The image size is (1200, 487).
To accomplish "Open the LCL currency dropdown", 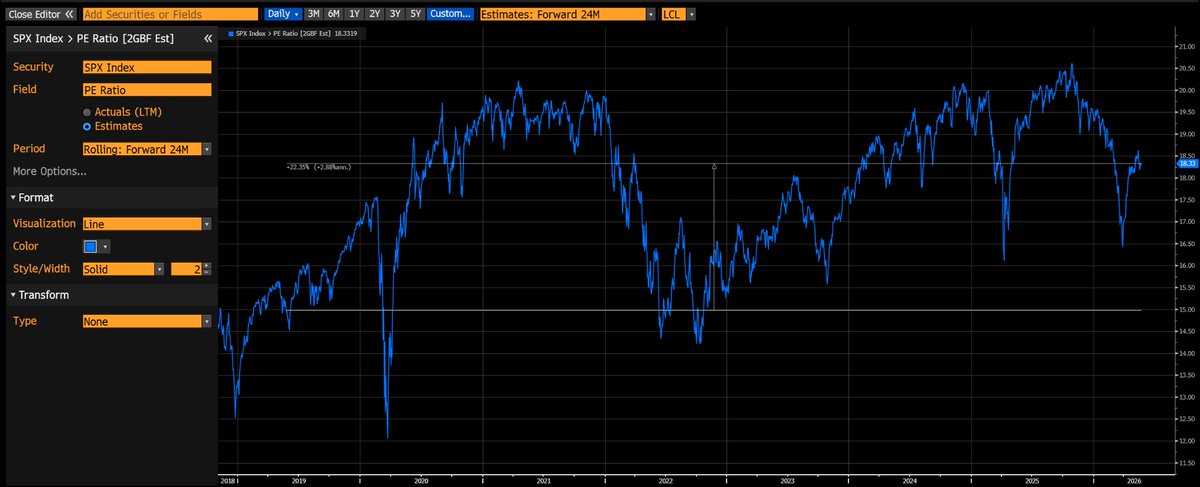I will click(x=678, y=15).
